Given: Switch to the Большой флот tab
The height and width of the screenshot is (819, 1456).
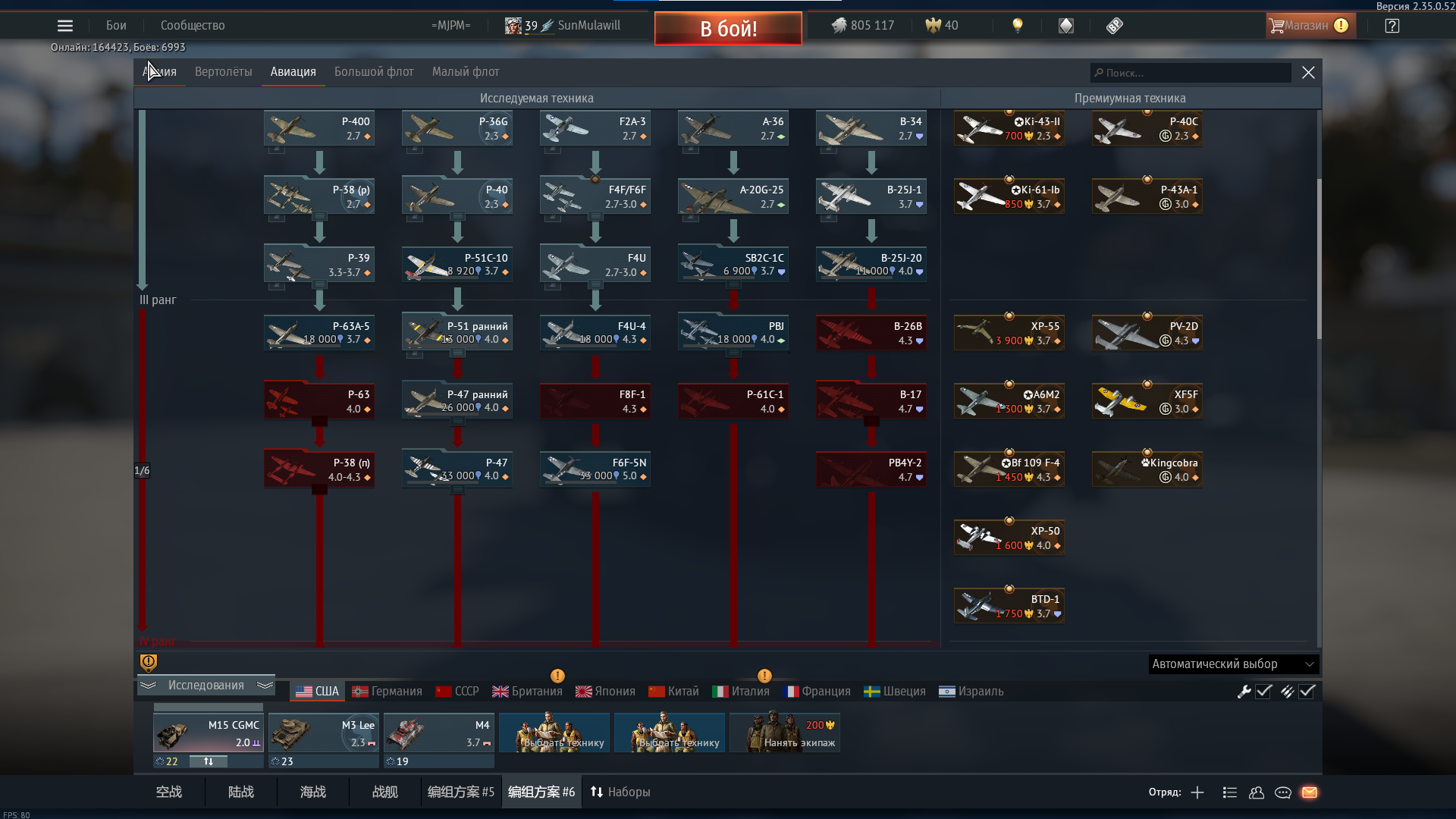Looking at the screenshot, I should pyautogui.click(x=374, y=72).
